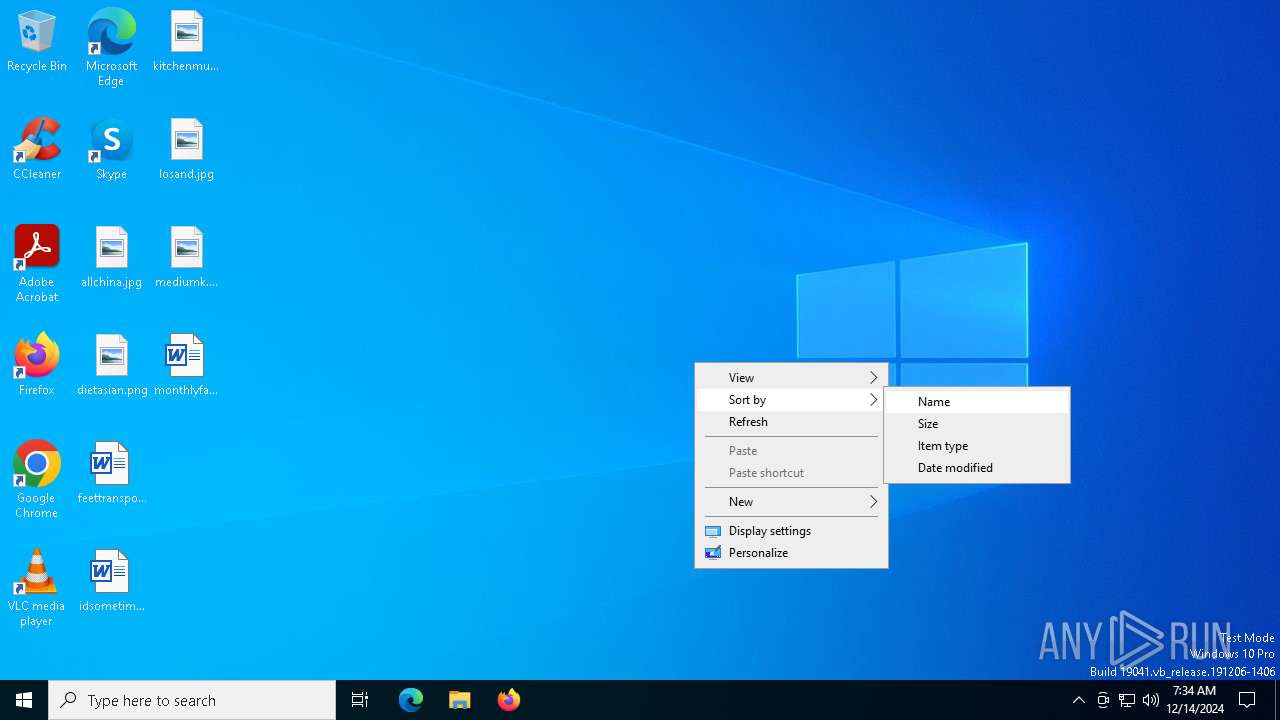The image size is (1280, 720).
Task: Select the Firefox desktop shortcut
Action: pos(37,366)
